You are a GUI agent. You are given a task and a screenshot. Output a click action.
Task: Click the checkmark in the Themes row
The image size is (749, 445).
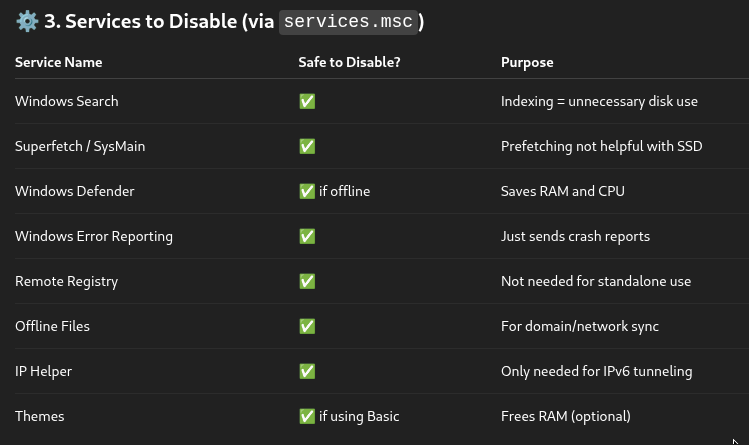(307, 416)
